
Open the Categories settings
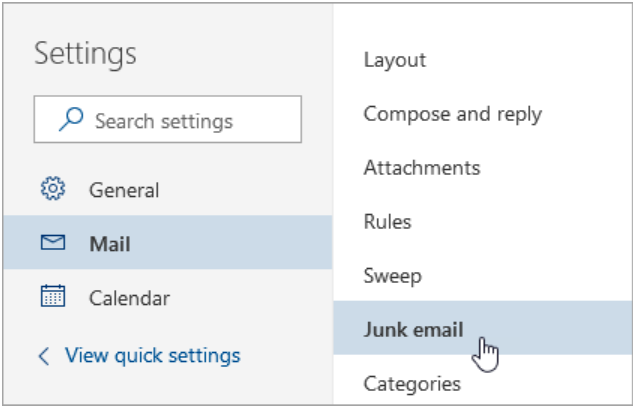[x=412, y=384]
